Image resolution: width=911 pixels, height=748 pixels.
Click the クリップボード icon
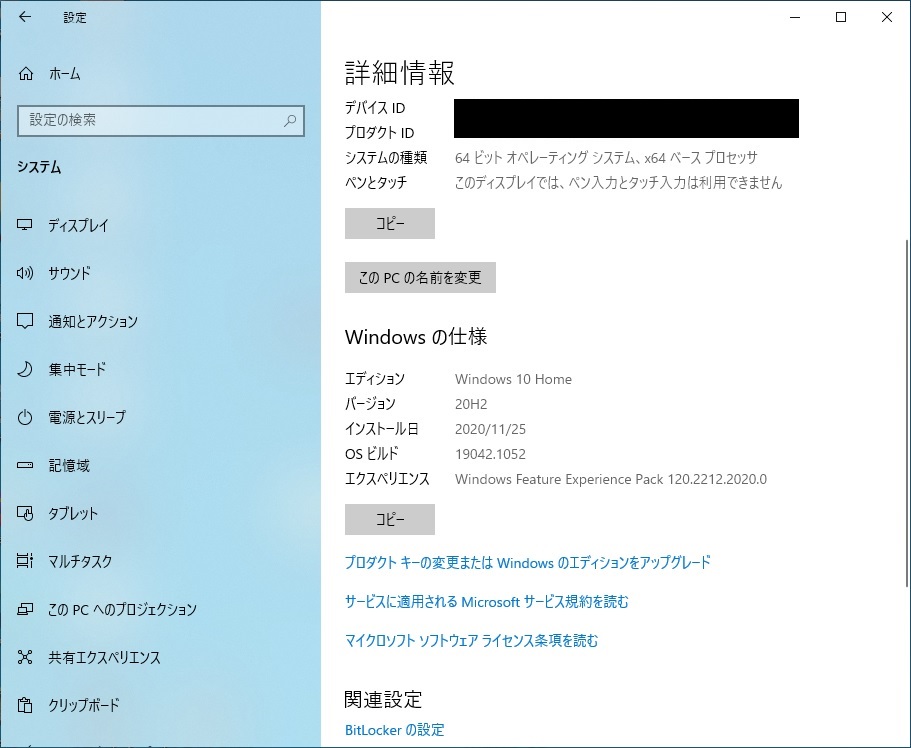[x=24, y=705]
